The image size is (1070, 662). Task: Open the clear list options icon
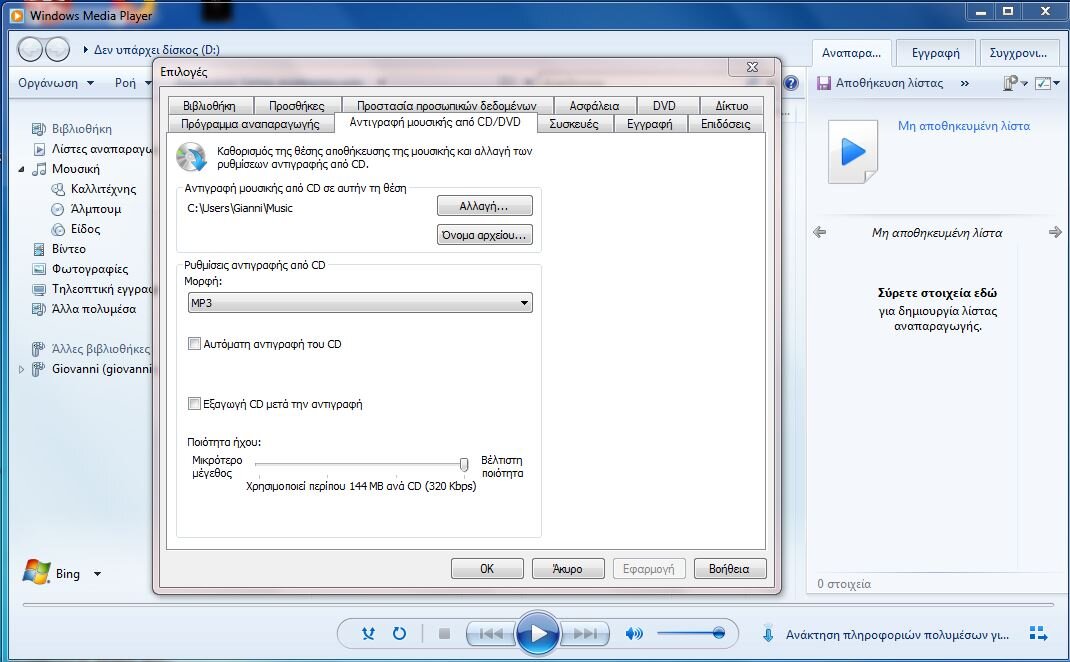(1014, 83)
